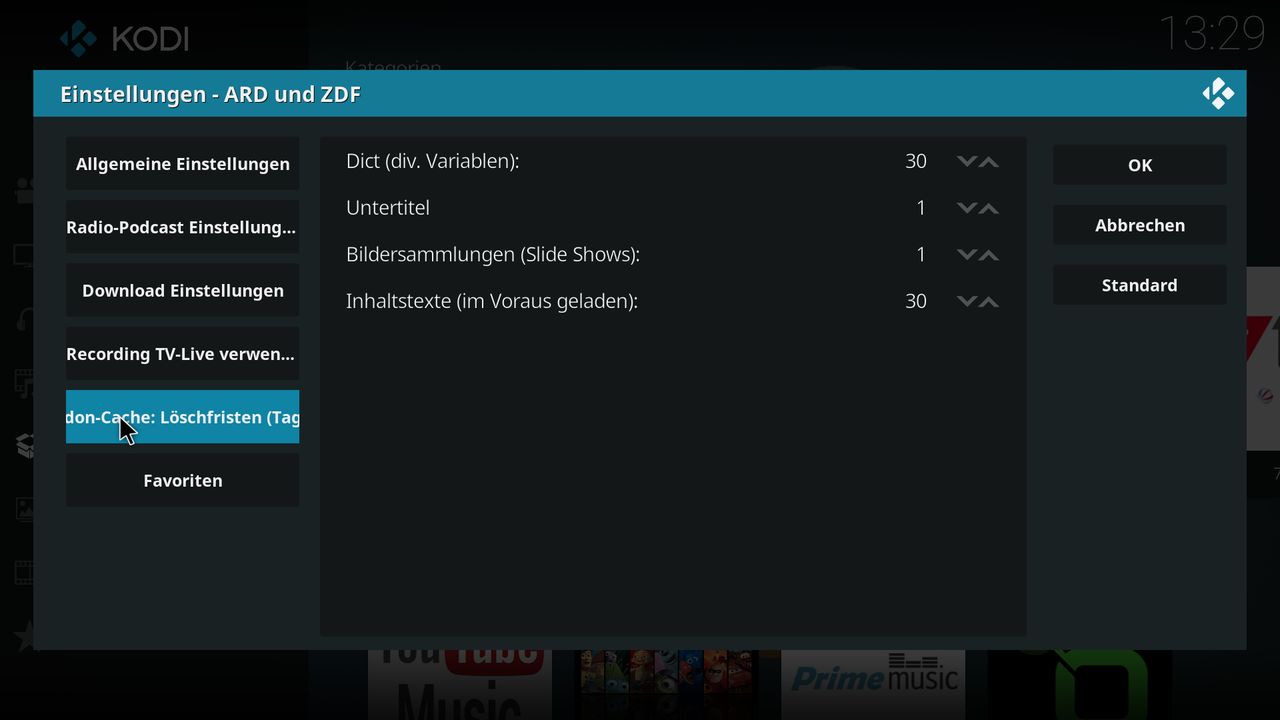Image resolution: width=1280 pixels, height=720 pixels.
Task: Increase the Untertitel value
Action: pos(989,208)
